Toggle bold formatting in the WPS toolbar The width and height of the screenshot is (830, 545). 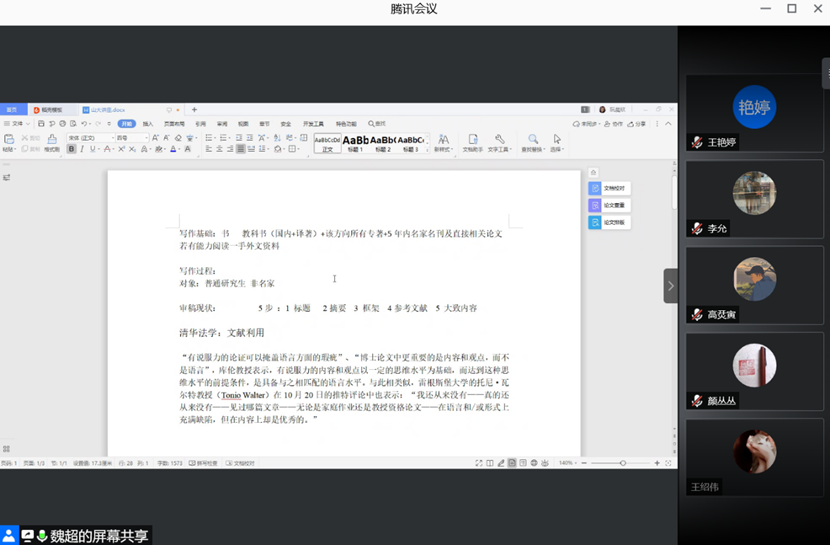click(x=71, y=149)
